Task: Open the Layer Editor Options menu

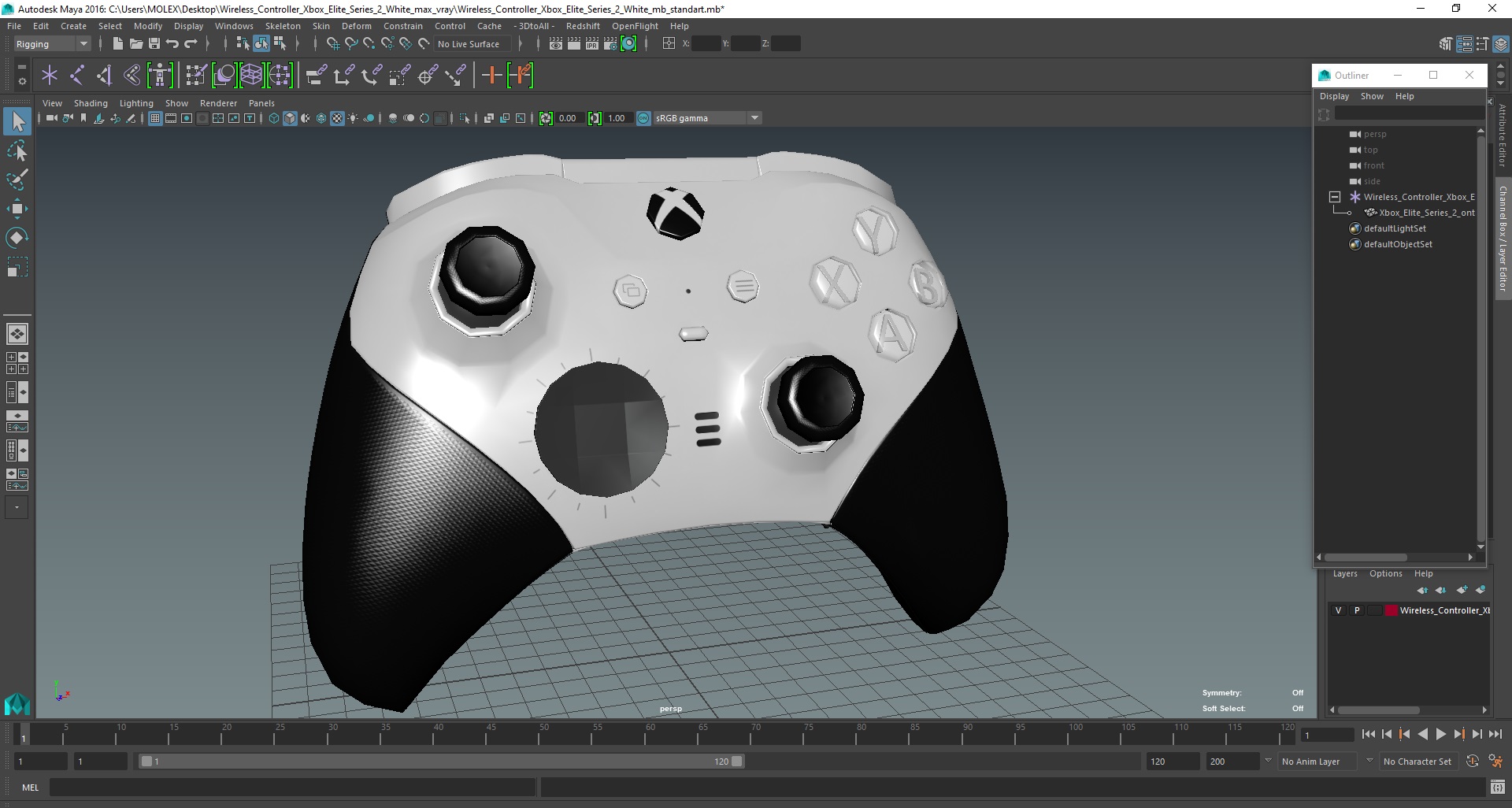Action: (x=1385, y=573)
